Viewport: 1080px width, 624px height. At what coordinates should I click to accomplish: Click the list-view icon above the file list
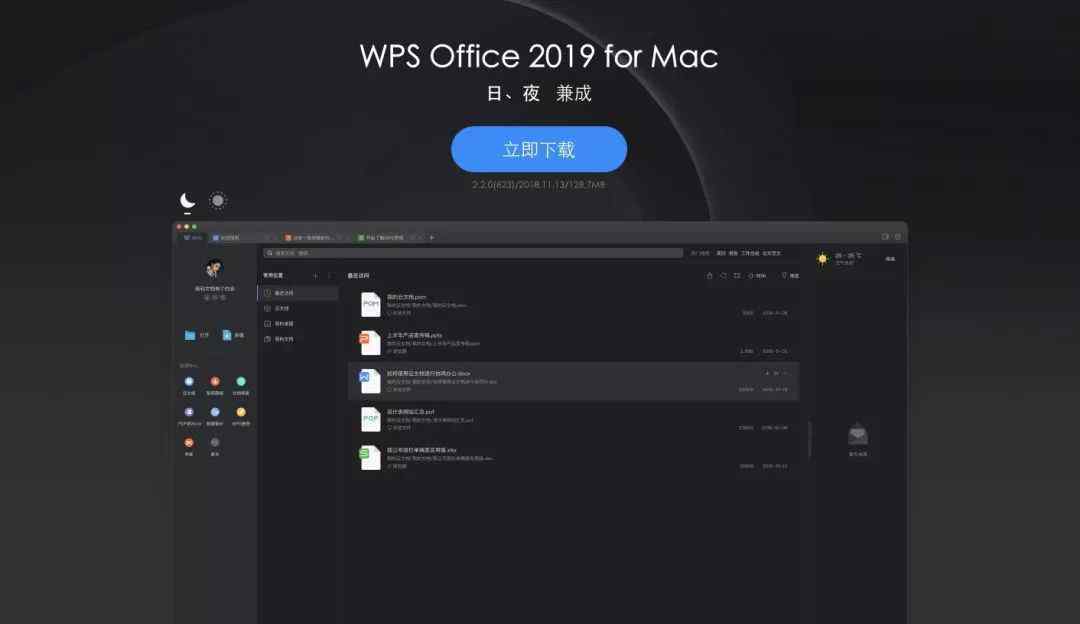(x=737, y=275)
